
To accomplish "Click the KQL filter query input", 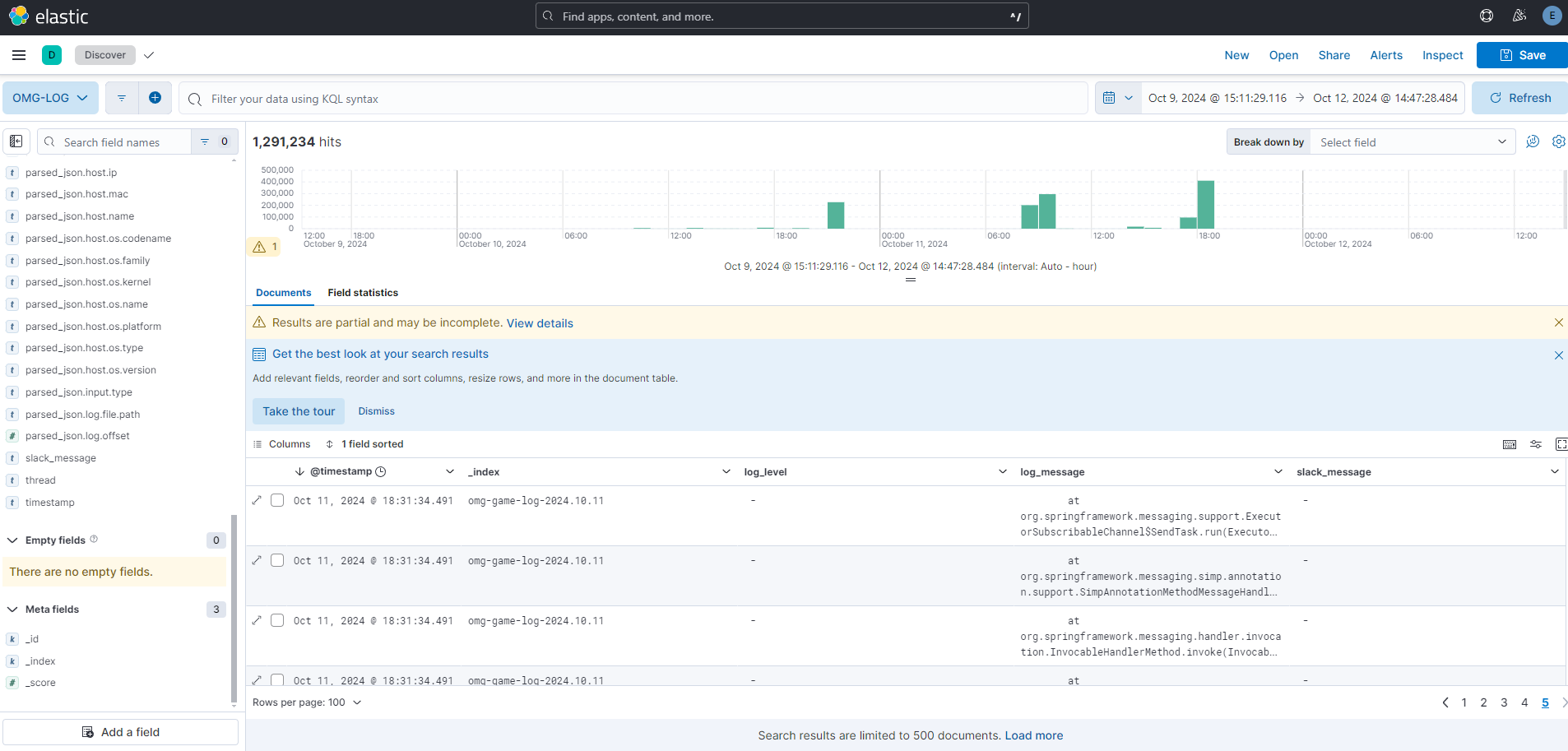I will pyautogui.click(x=633, y=99).
